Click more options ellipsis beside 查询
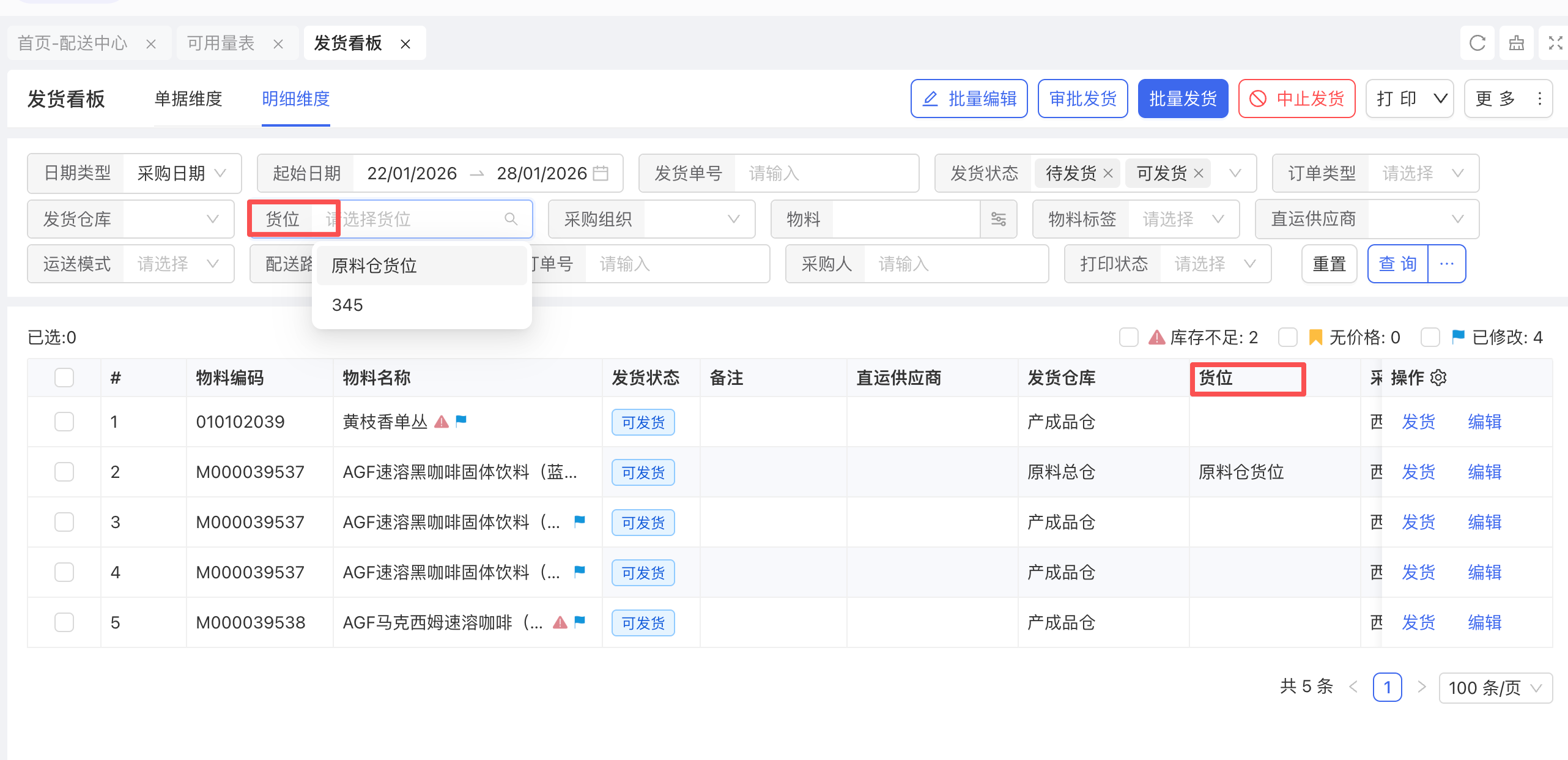Viewport: 1568px width, 760px height. click(1446, 264)
